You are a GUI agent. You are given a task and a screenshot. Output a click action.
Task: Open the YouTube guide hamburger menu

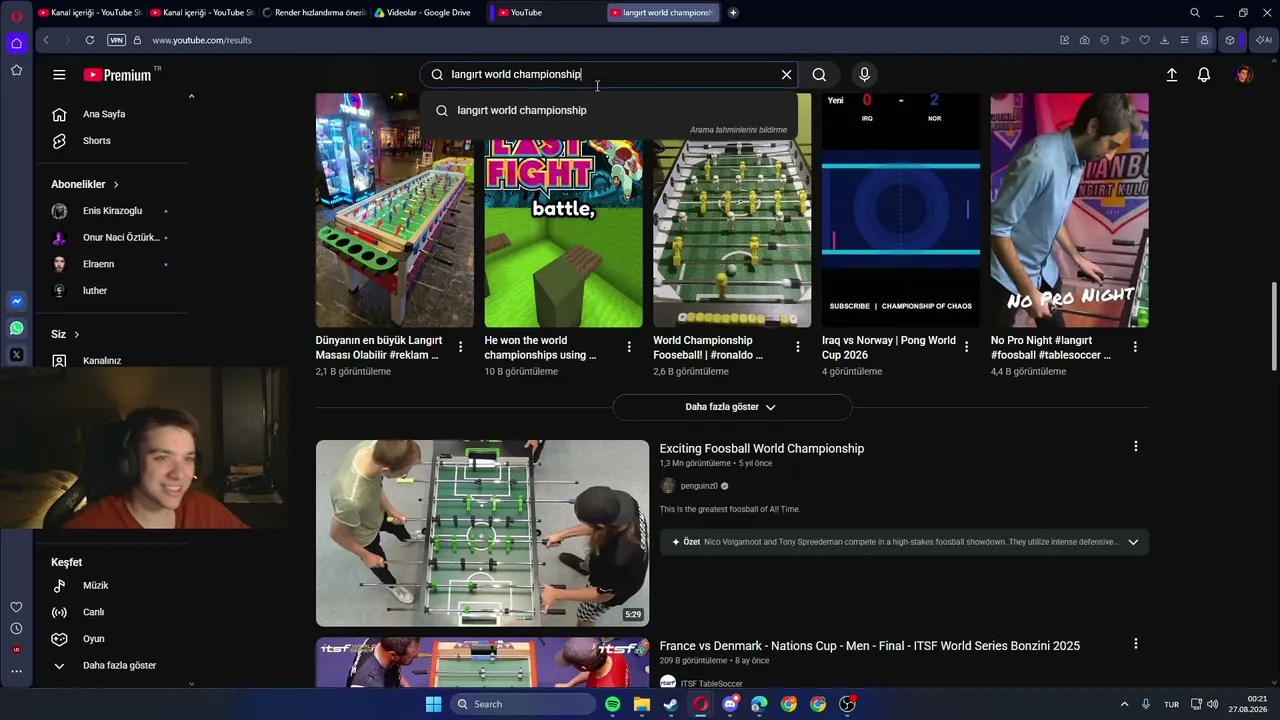pos(59,75)
